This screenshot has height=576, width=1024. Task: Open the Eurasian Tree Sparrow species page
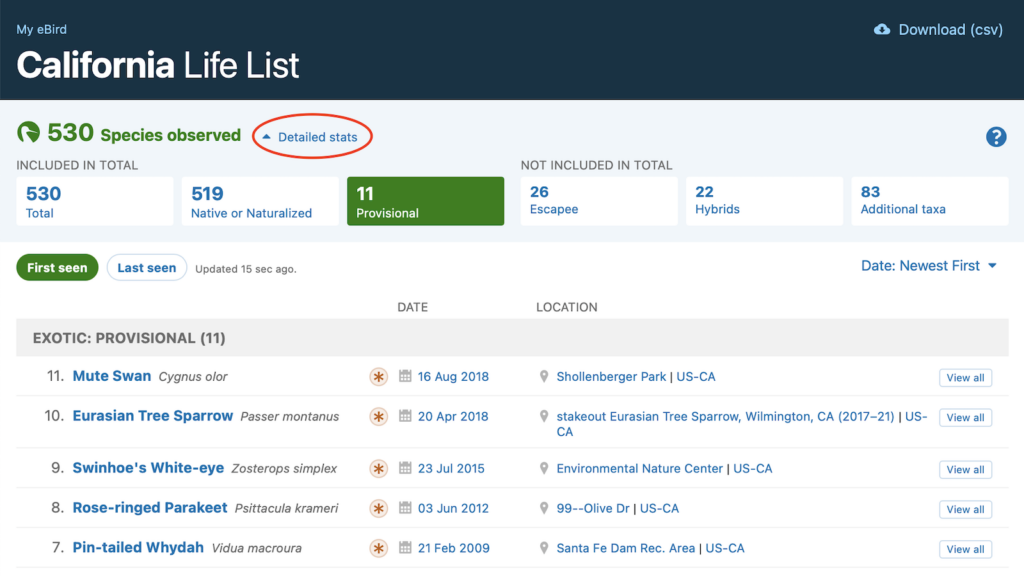[152, 416]
